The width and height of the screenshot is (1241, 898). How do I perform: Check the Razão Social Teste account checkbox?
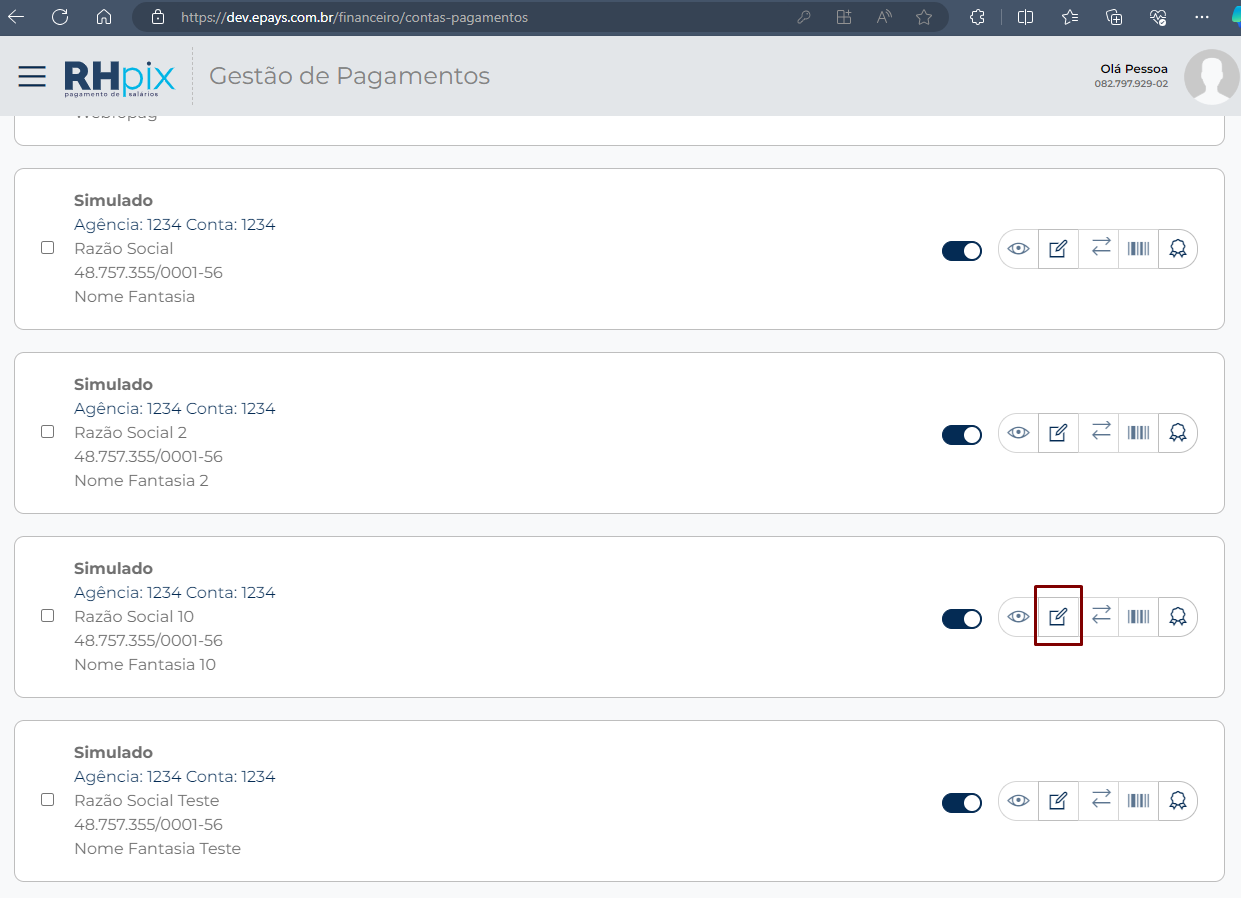(x=47, y=800)
